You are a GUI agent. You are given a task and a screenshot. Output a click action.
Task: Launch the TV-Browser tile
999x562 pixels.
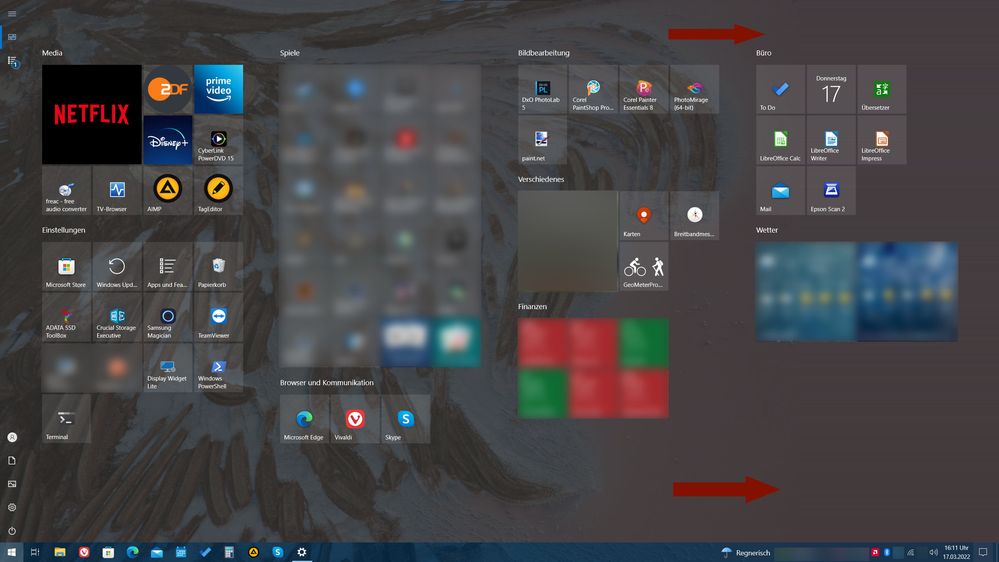117,191
